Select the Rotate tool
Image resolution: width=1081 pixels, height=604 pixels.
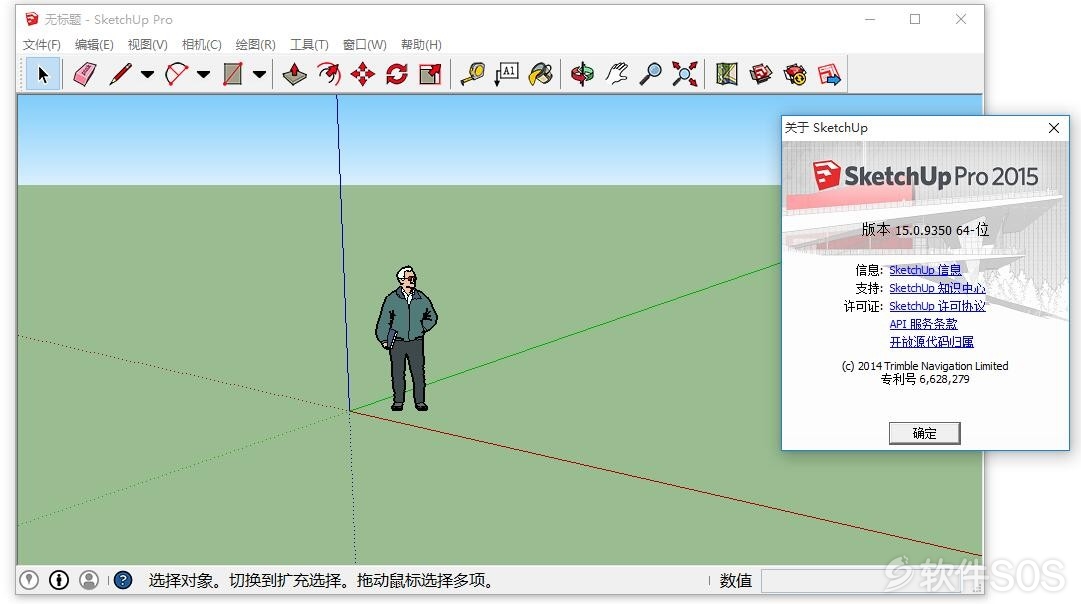click(396, 74)
